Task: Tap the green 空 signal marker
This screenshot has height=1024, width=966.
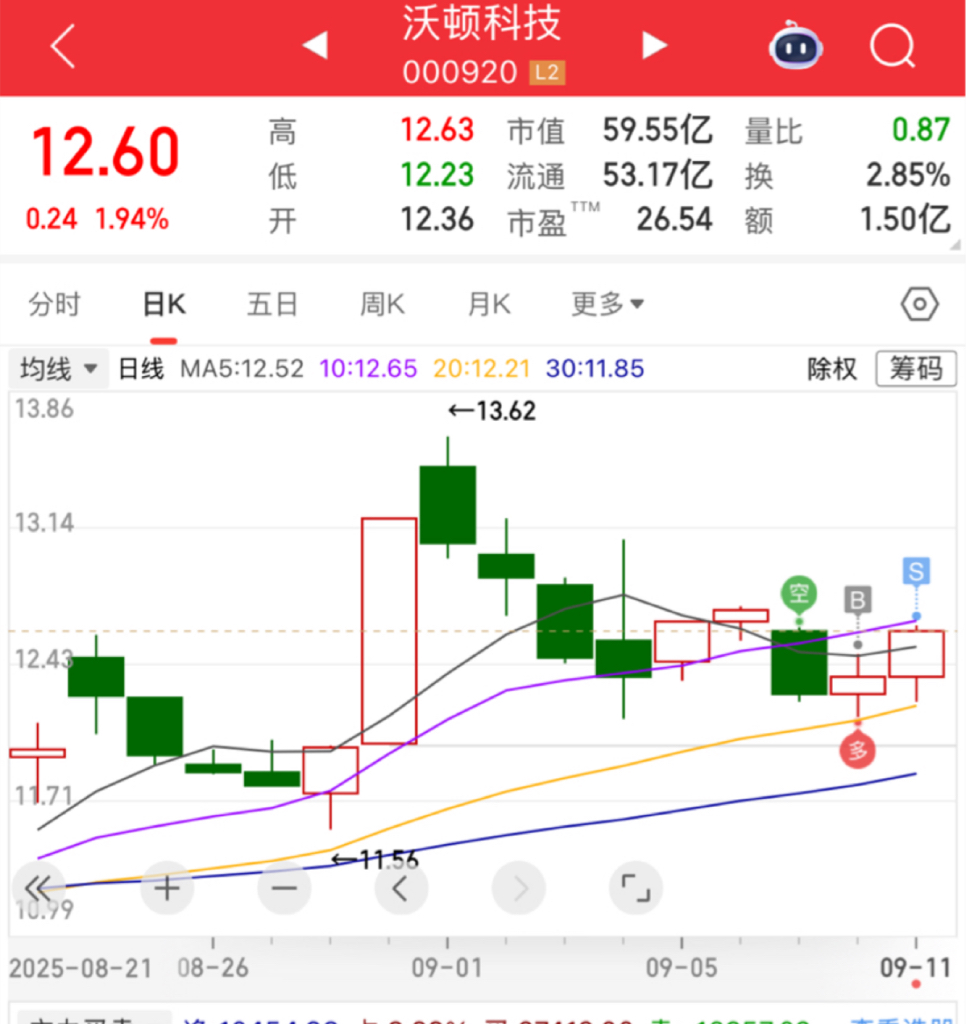Action: tap(799, 594)
